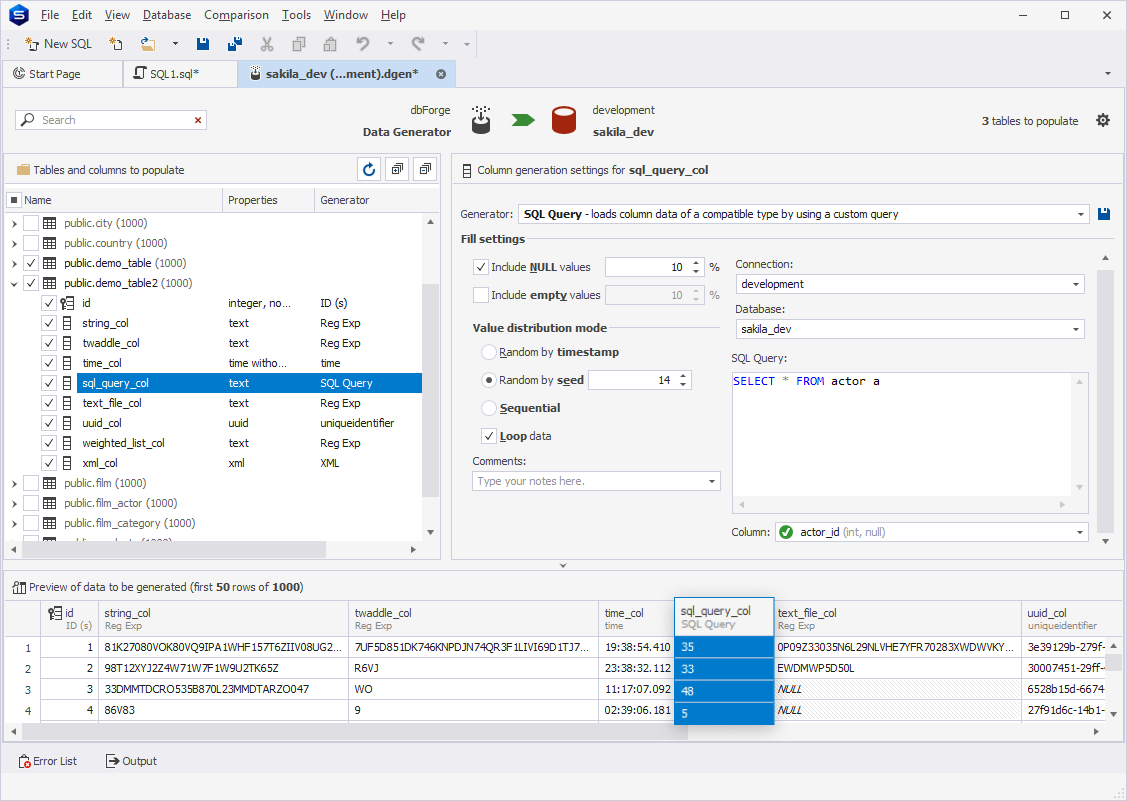Open the Comparison menu
This screenshot has height=801, width=1127.
(236, 14)
